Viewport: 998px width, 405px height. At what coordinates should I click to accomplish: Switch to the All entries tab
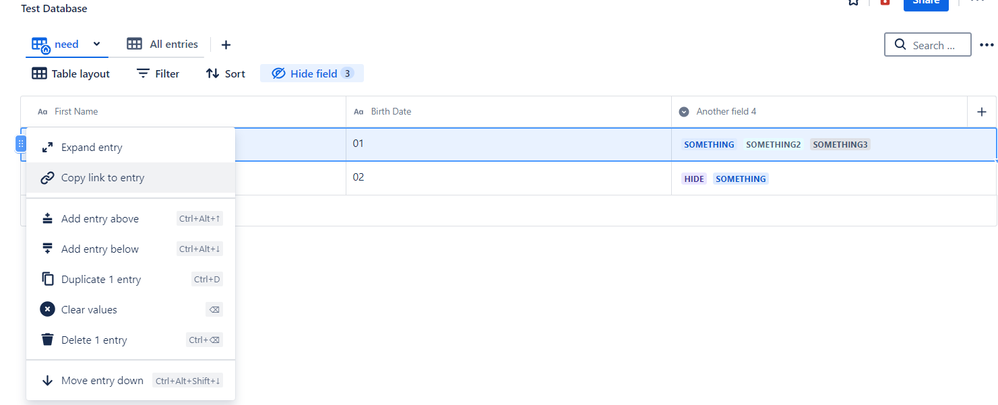tap(162, 44)
